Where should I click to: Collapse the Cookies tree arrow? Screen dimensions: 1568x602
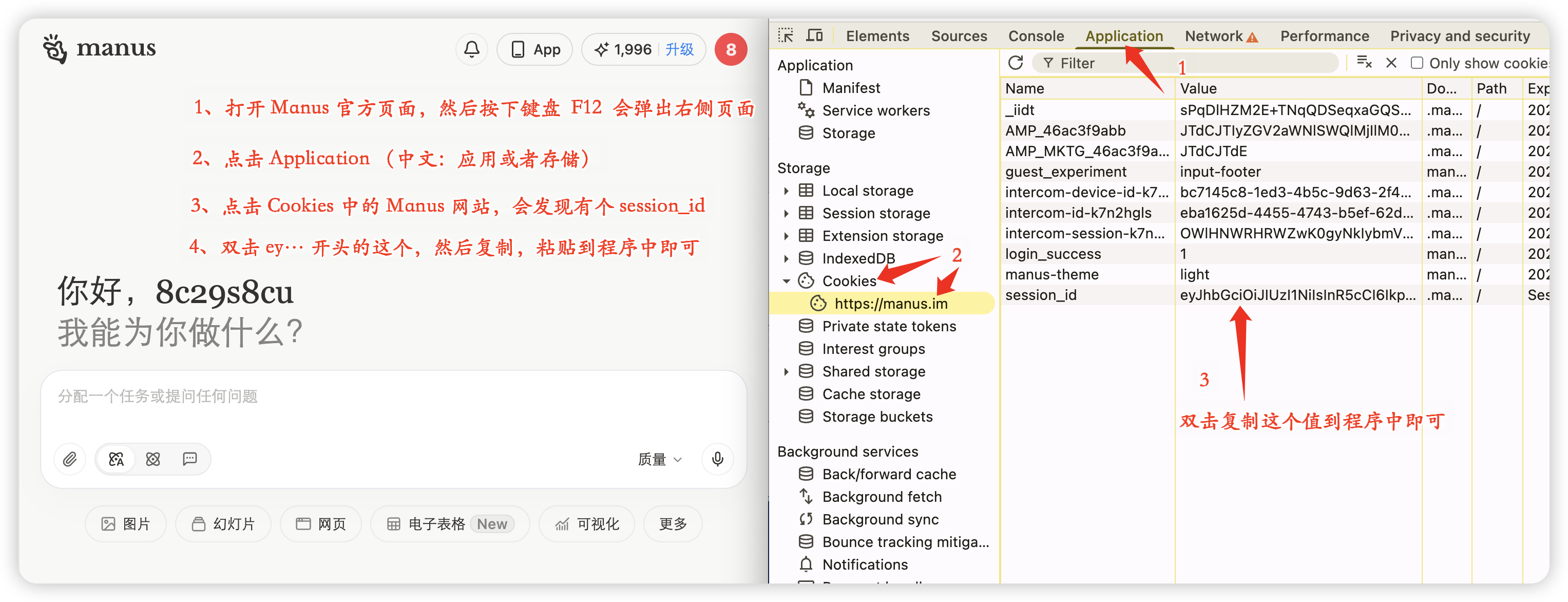(x=786, y=280)
